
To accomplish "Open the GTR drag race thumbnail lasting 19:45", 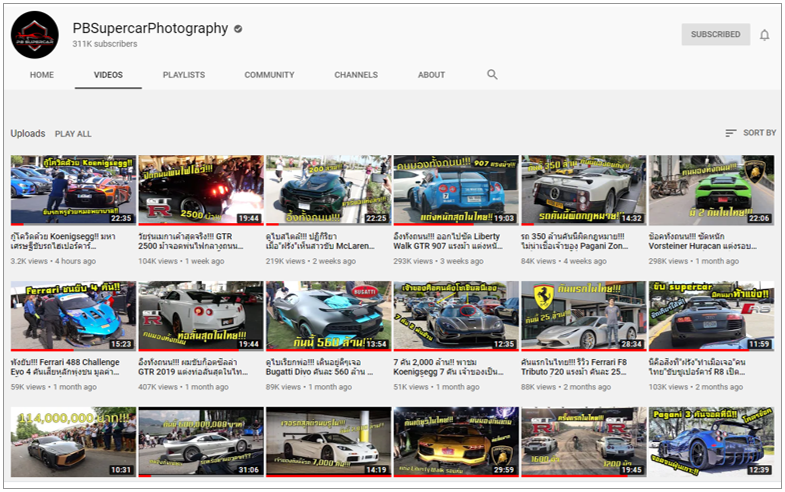I will (584, 442).
